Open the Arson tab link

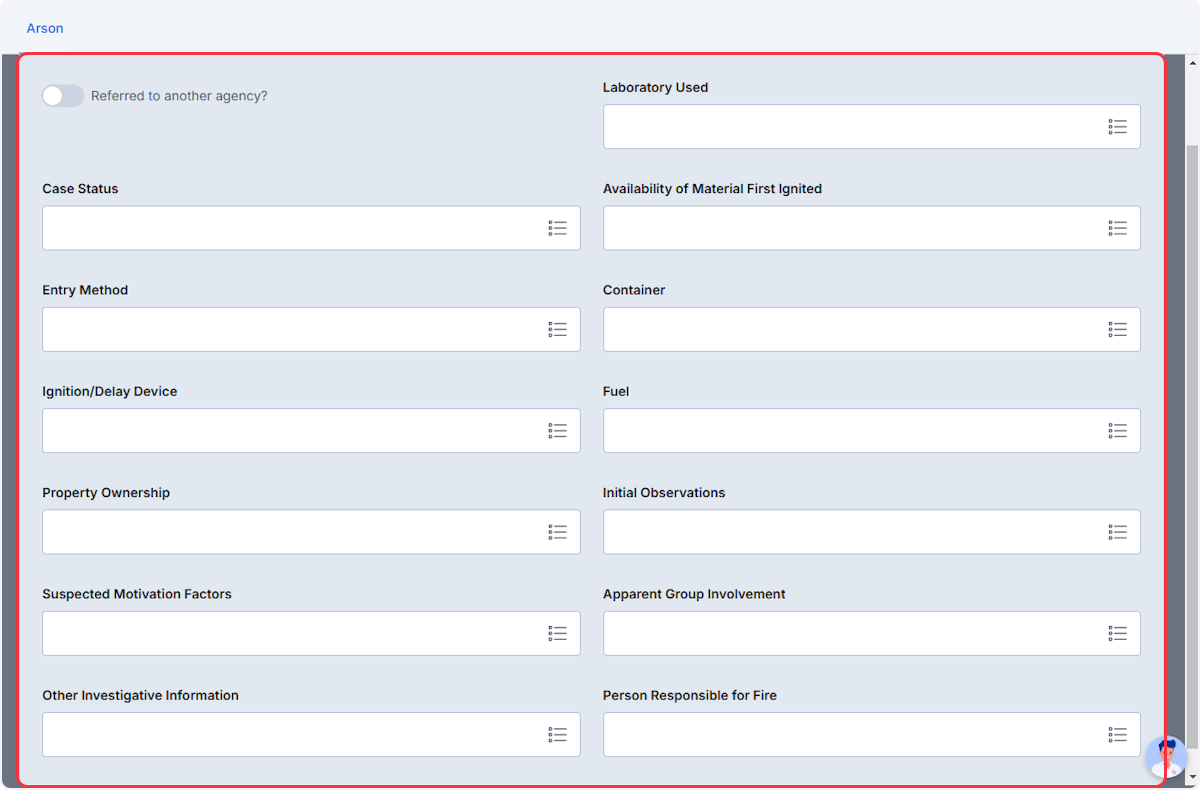click(45, 28)
